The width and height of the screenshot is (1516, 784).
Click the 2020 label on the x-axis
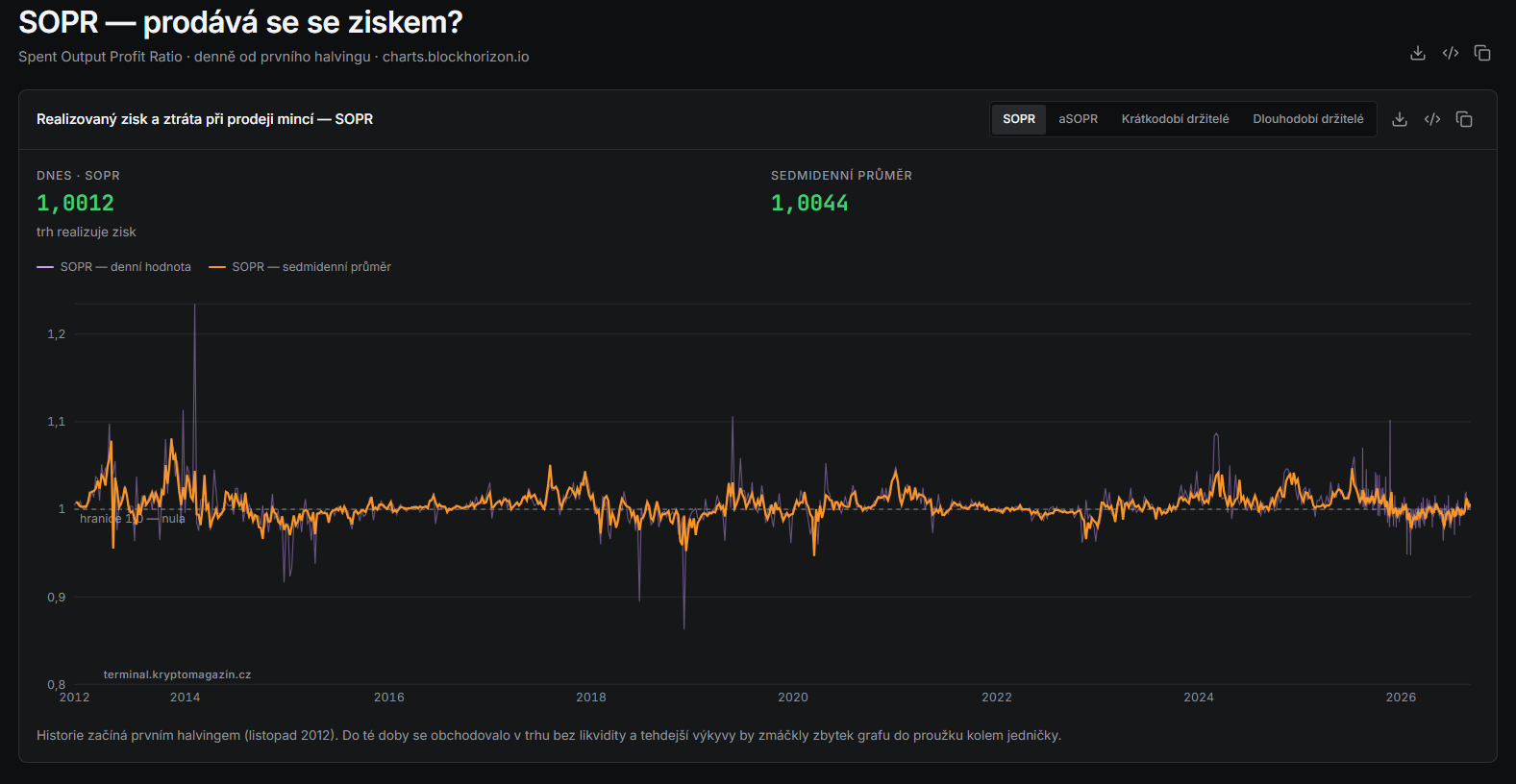[x=793, y=698]
